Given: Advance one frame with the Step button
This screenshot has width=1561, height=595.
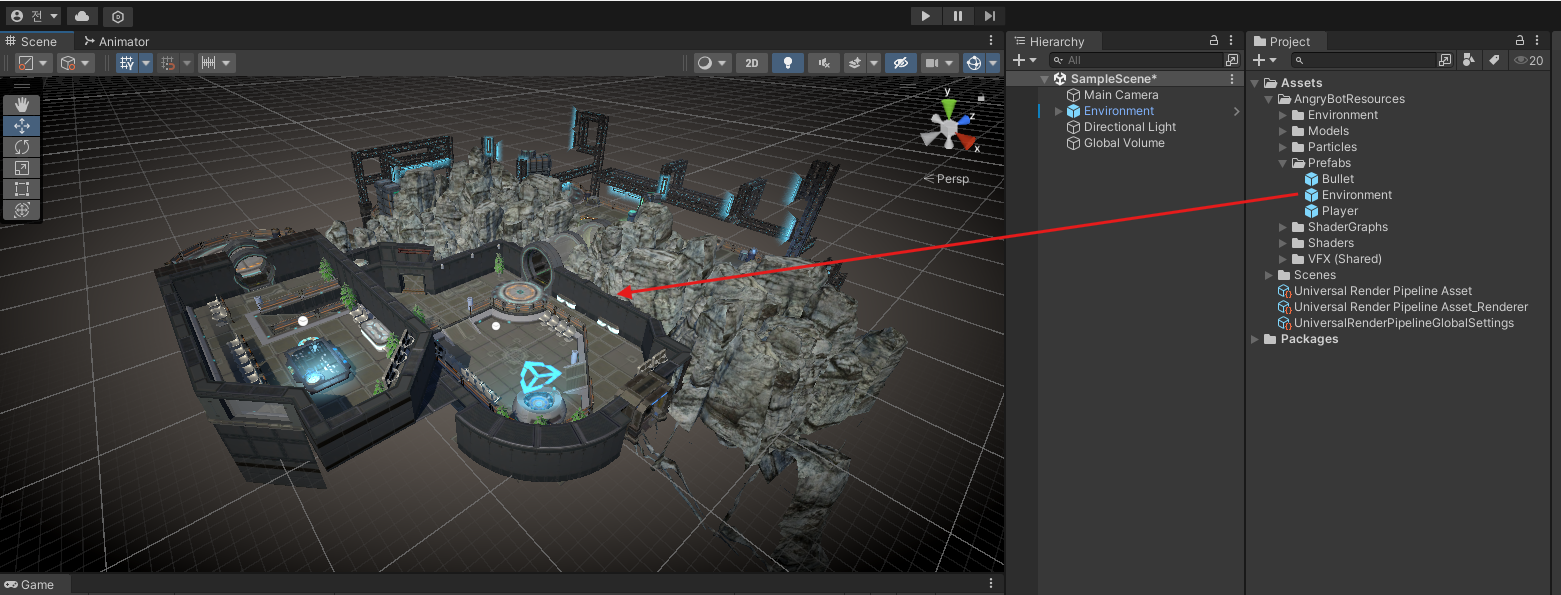Looking at the screenshot, I should click(x=989, y=16).
